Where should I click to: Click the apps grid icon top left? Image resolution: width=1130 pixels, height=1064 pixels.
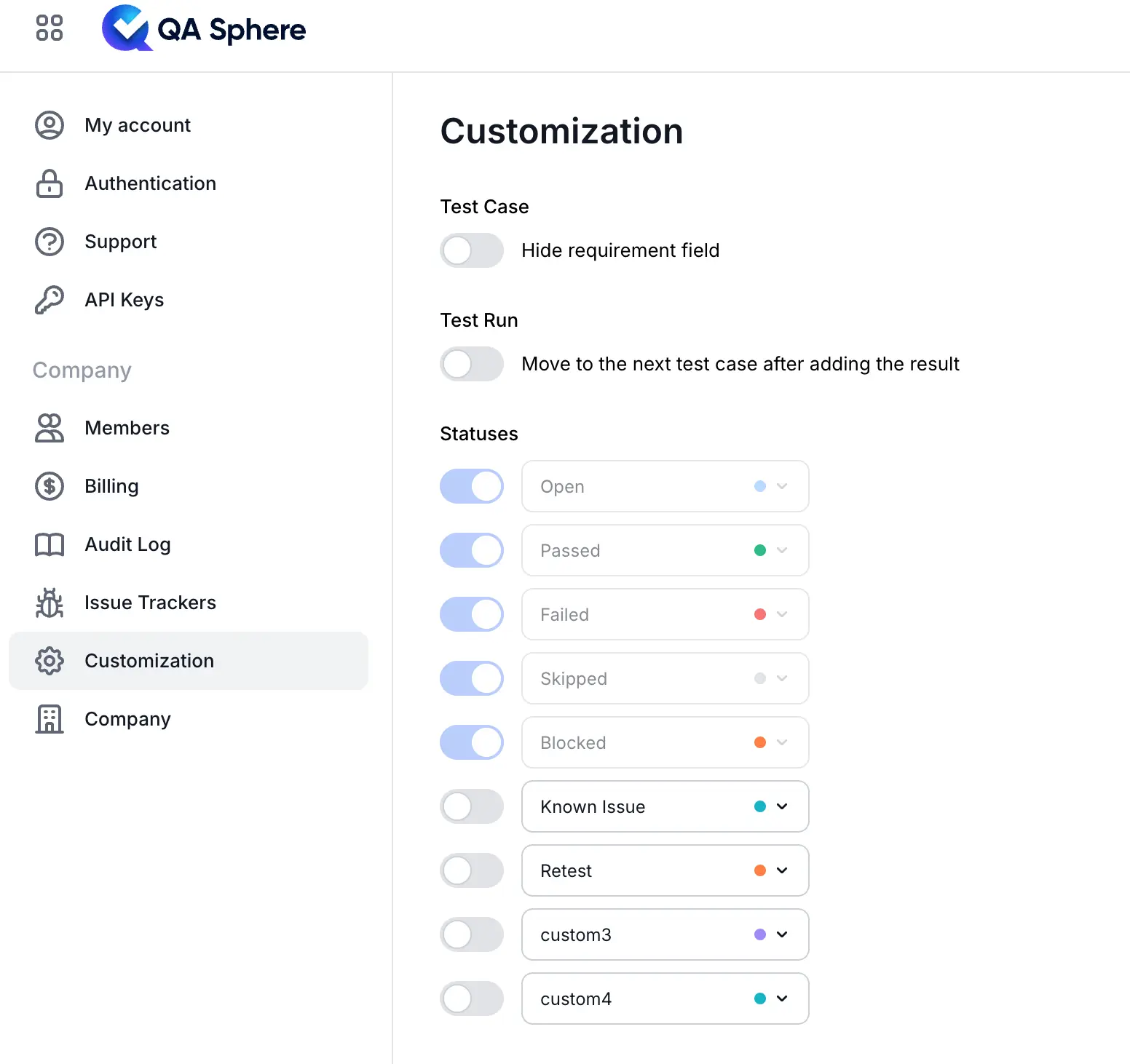tap(49, 28)
